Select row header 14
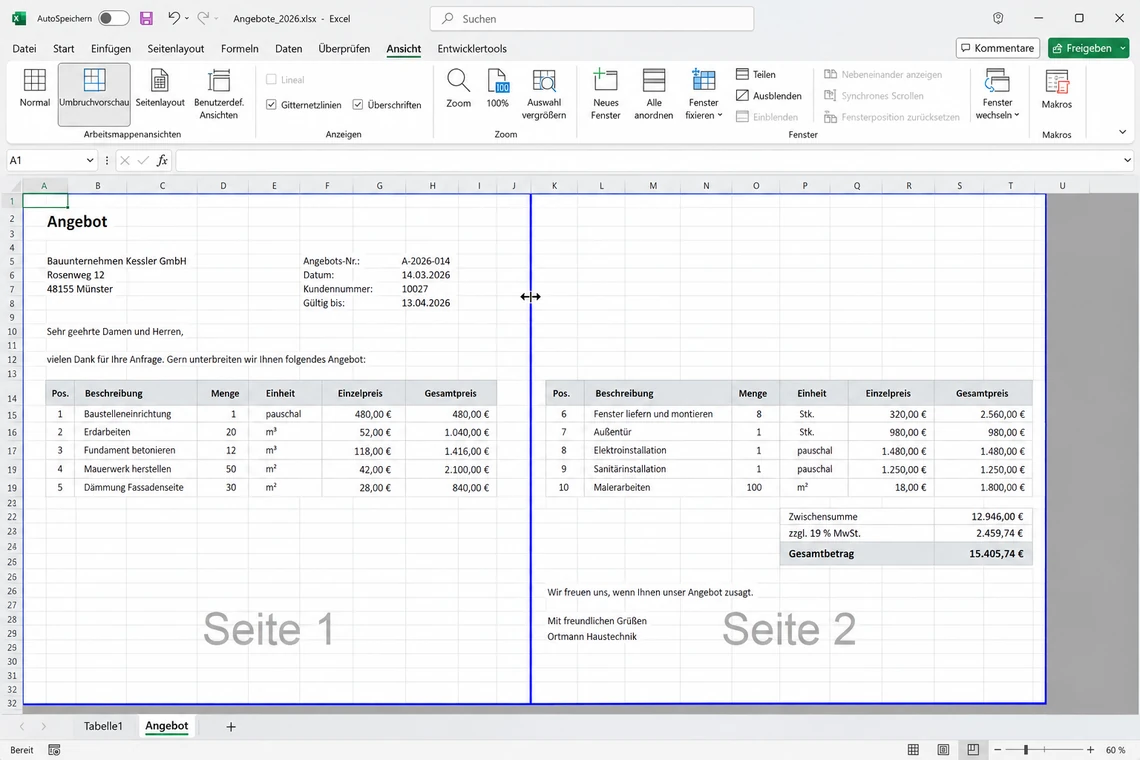Screen dimensions: 1140x760 coord(12,398)
